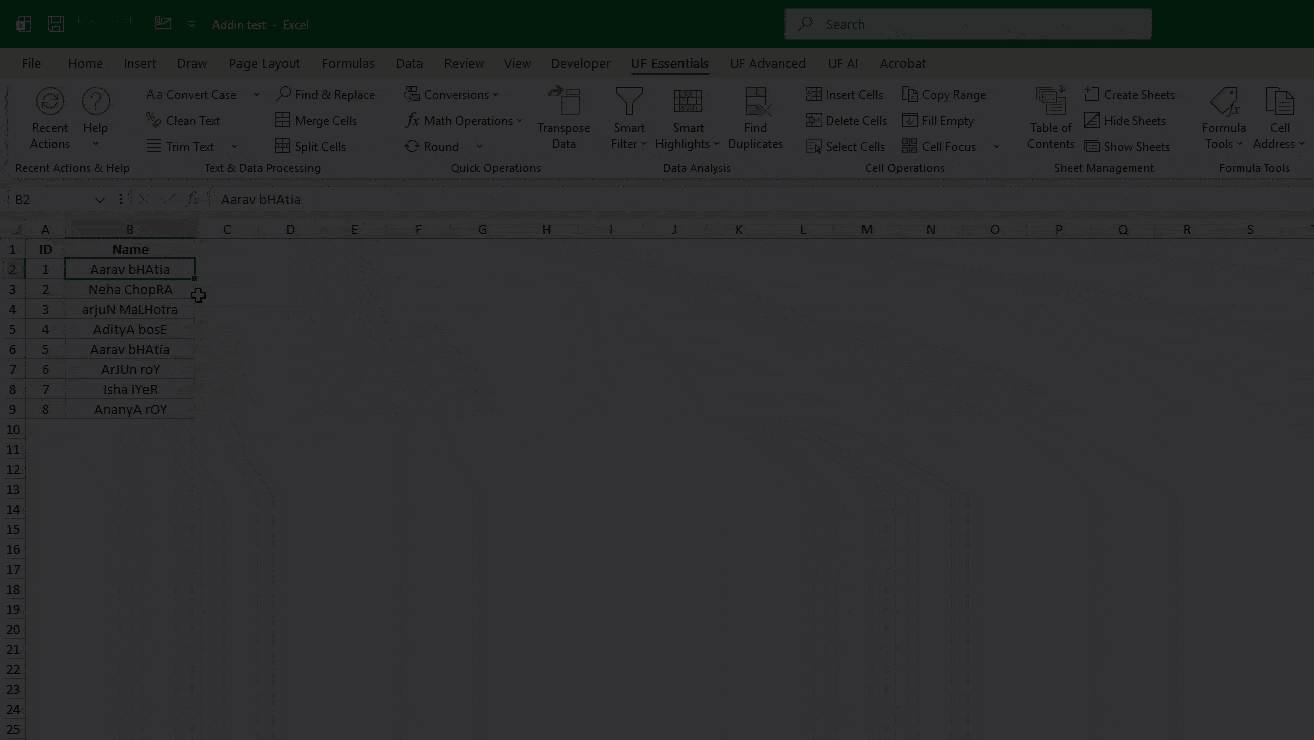This screenshot has width=1314, height=740.
Task: Open the Find Duplicates tool
Action: point(755,117)
